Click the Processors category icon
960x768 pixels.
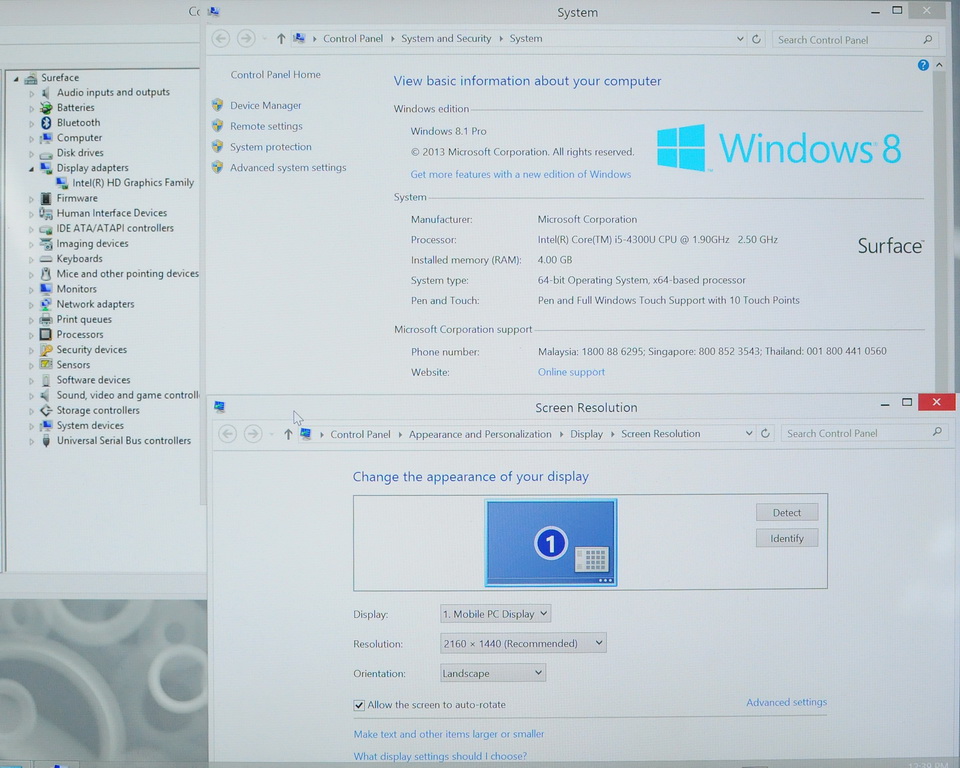pyautogui.click(x=45, y=334)
